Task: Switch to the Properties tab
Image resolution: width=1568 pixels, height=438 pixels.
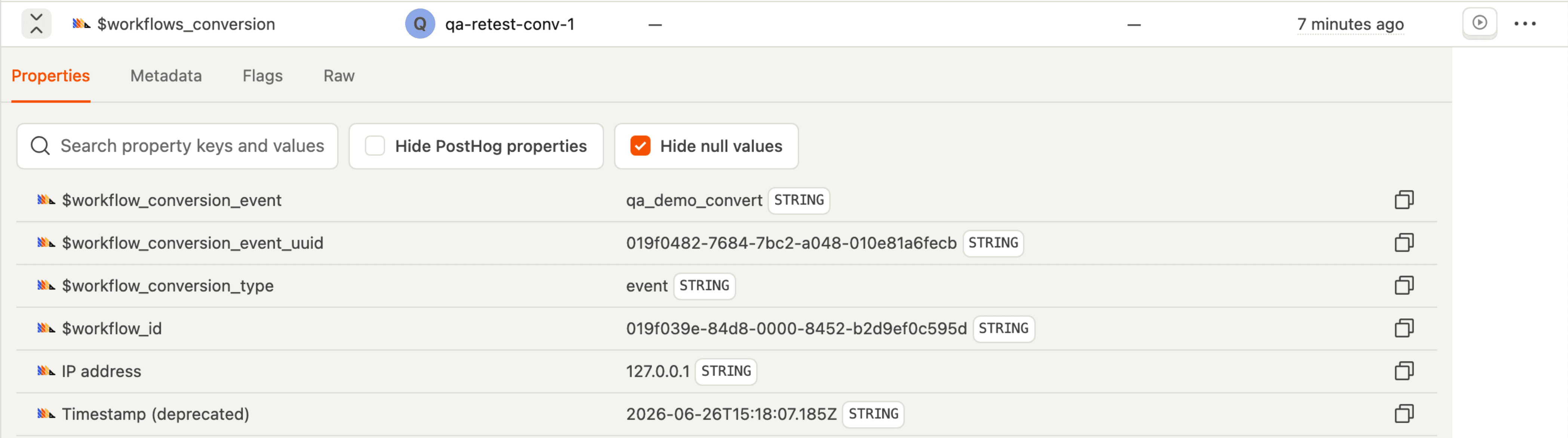Action: (x=50, y=76)
